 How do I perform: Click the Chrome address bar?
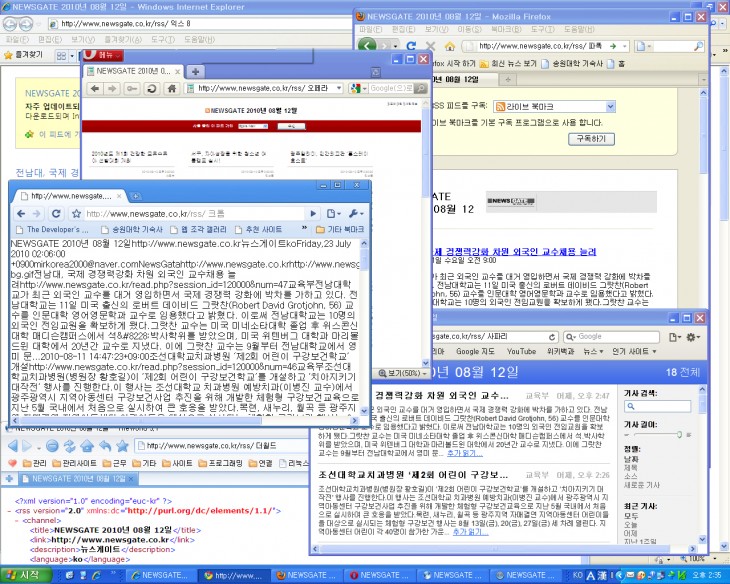[x=194, y=213]
